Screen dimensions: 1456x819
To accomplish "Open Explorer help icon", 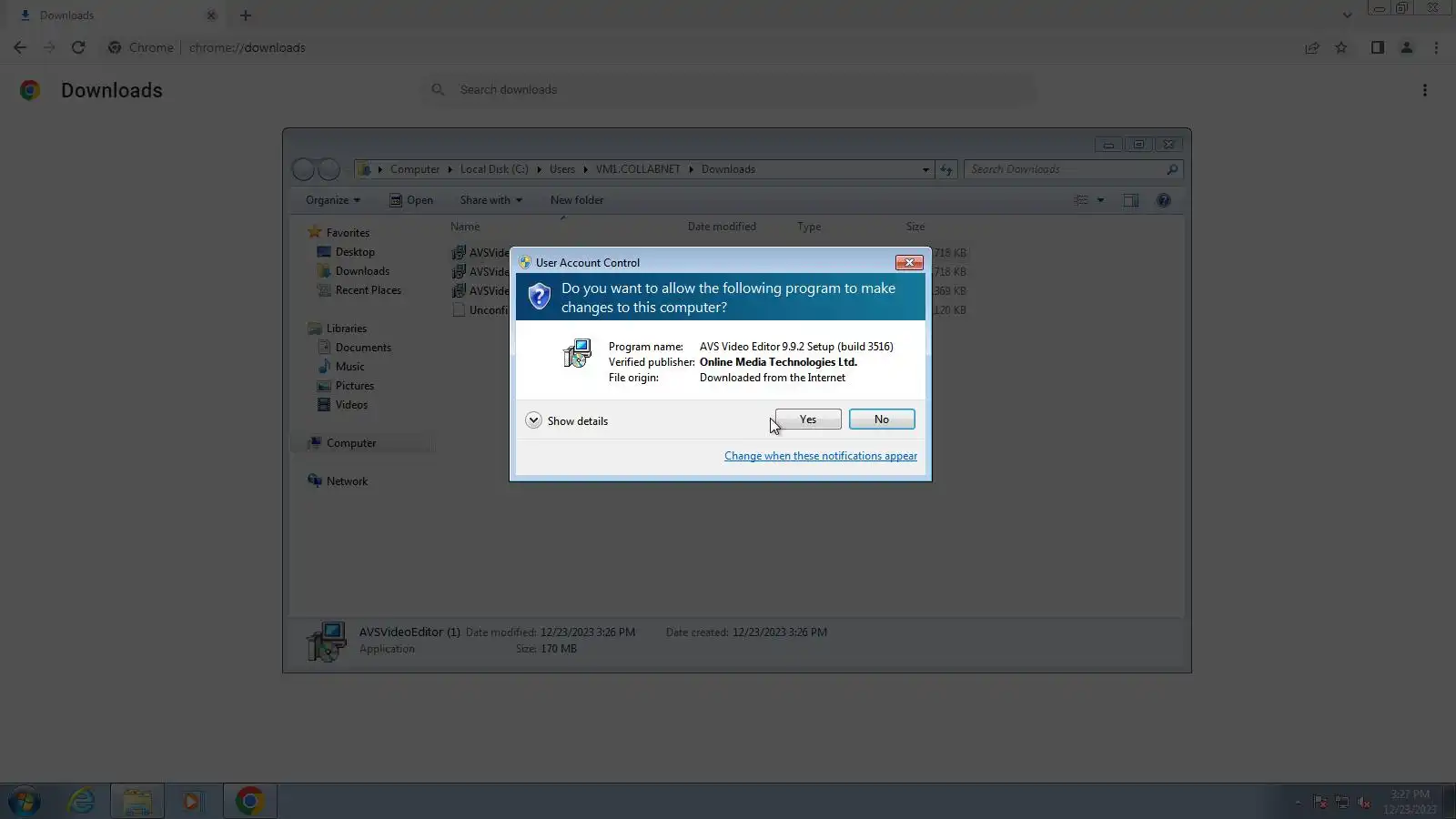I will 1163,200.
